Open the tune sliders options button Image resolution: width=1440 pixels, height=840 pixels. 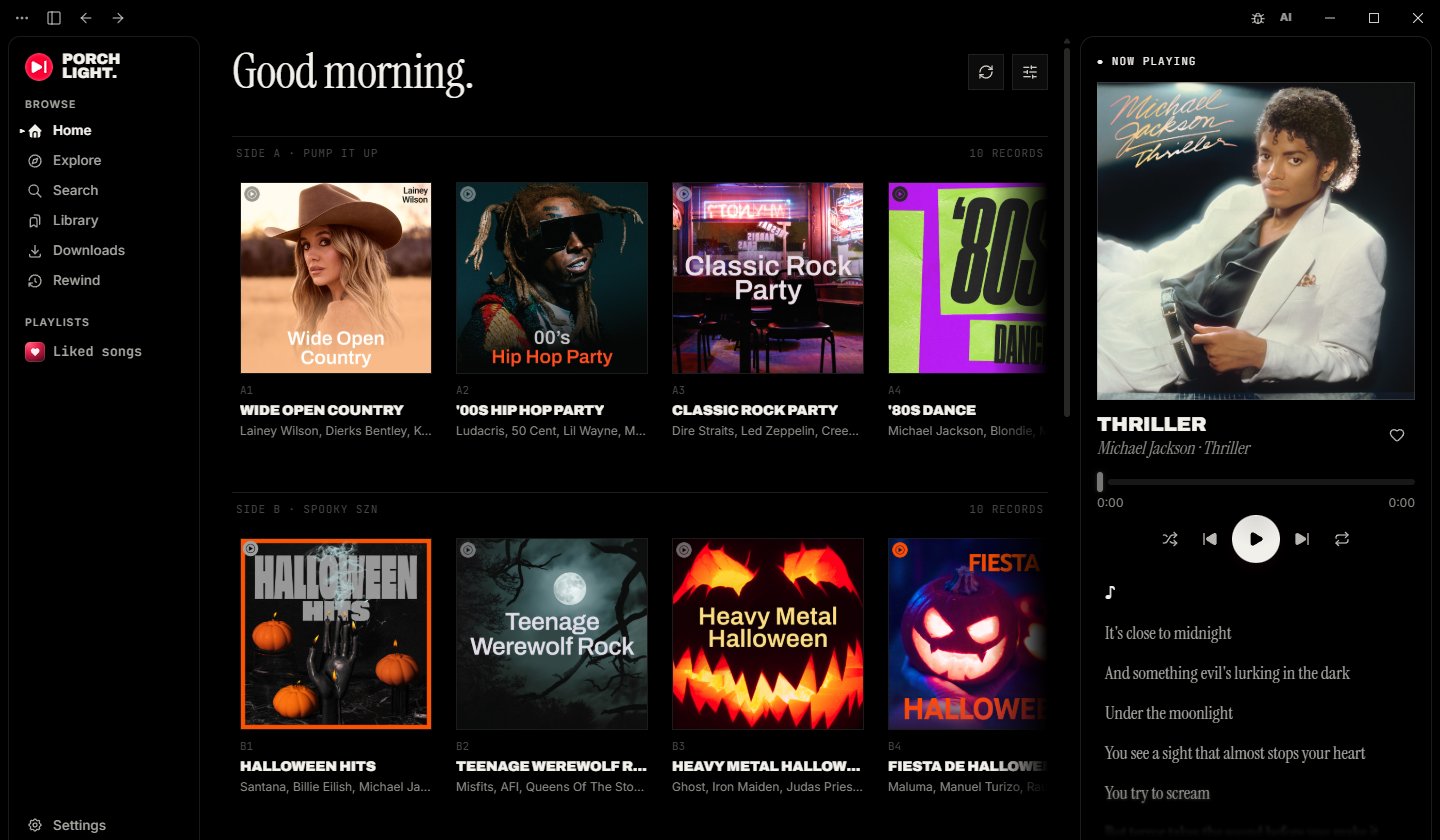click(1030, 72)
